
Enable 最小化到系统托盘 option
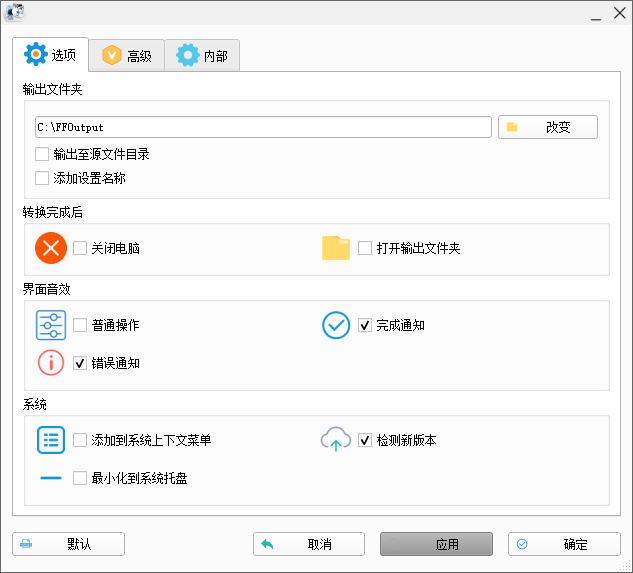coord(80,478)
